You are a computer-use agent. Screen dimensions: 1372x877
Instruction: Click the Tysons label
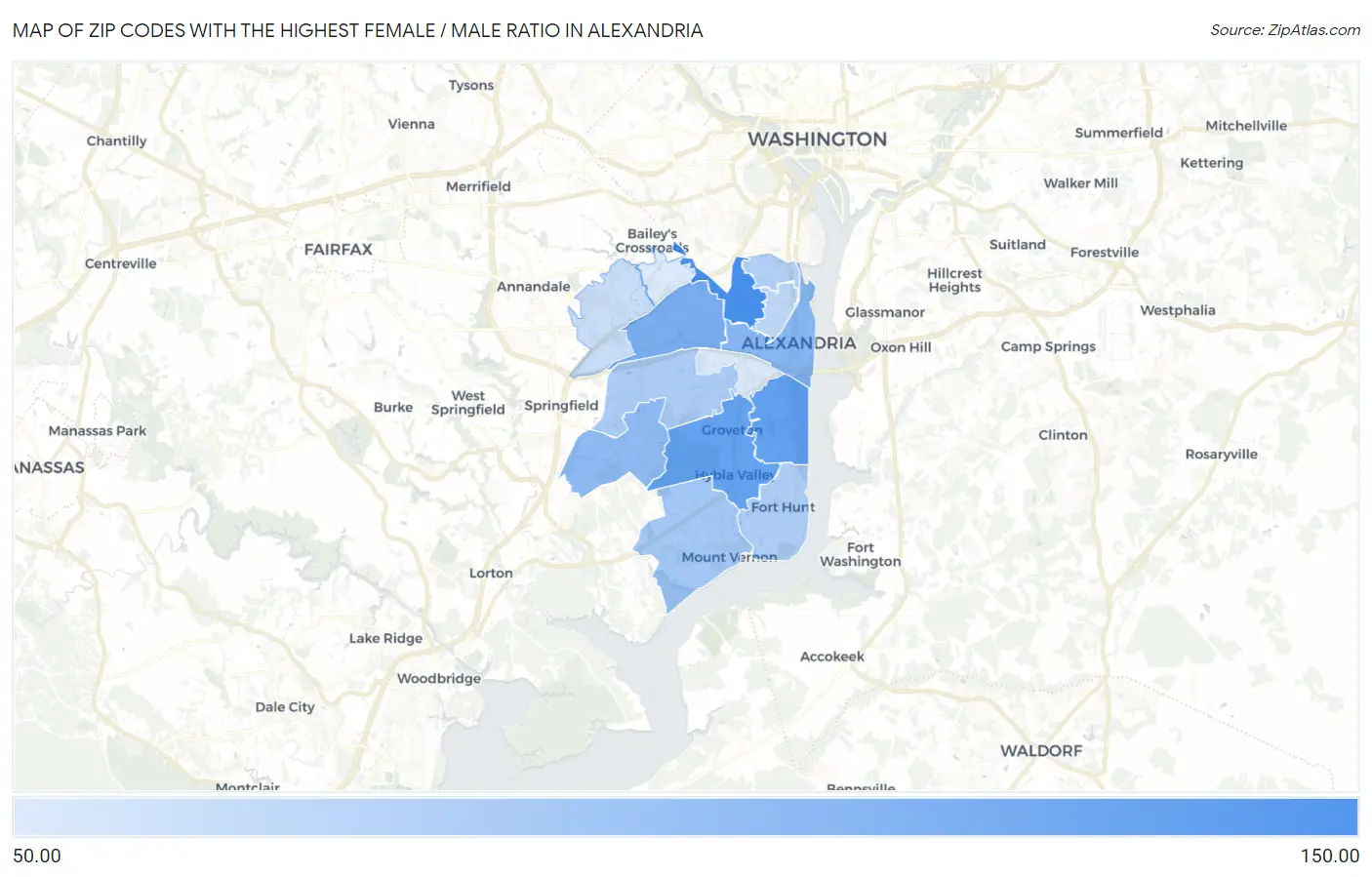471,86
